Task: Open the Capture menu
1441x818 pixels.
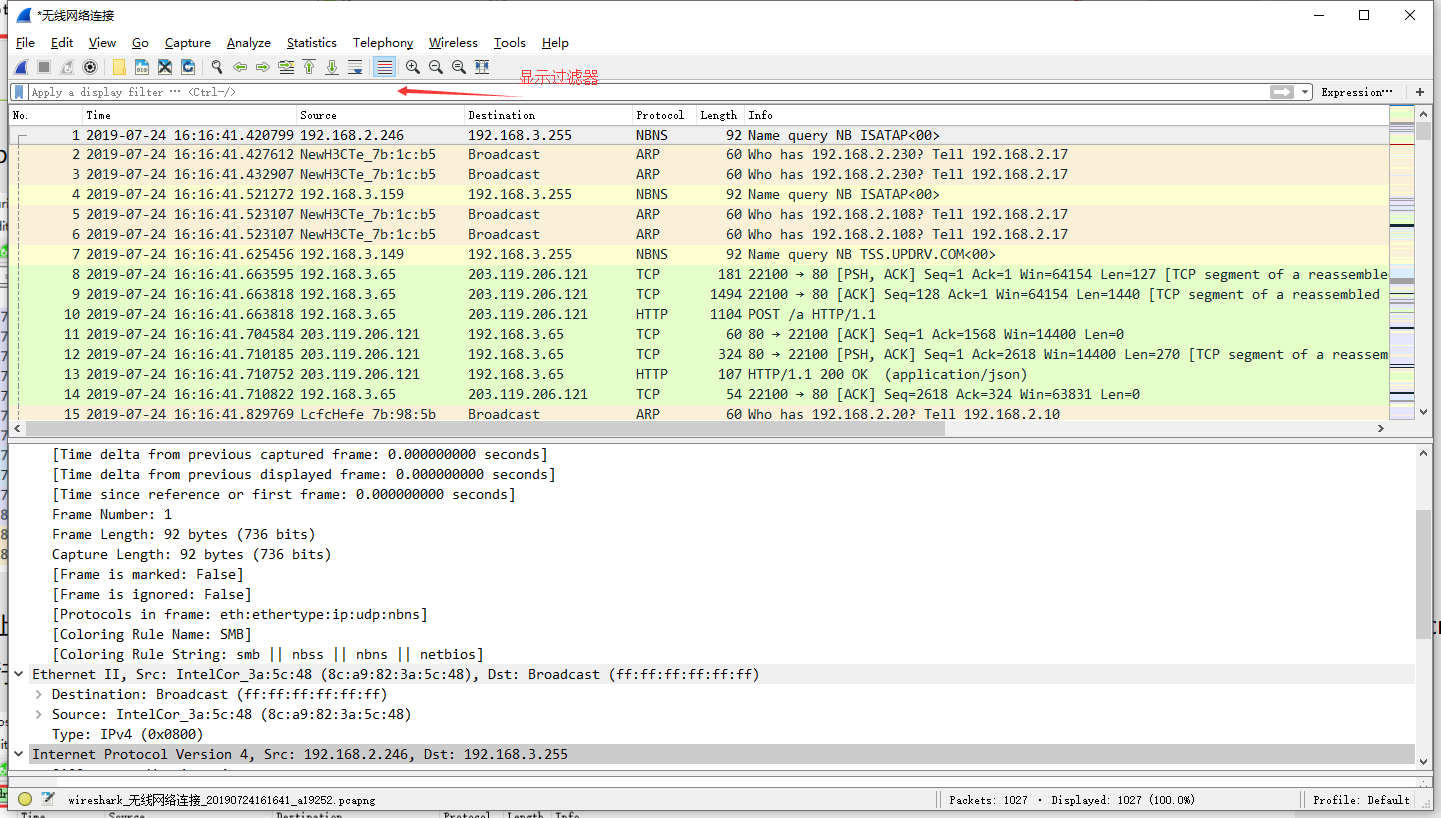Action: [x=188, y=43]
